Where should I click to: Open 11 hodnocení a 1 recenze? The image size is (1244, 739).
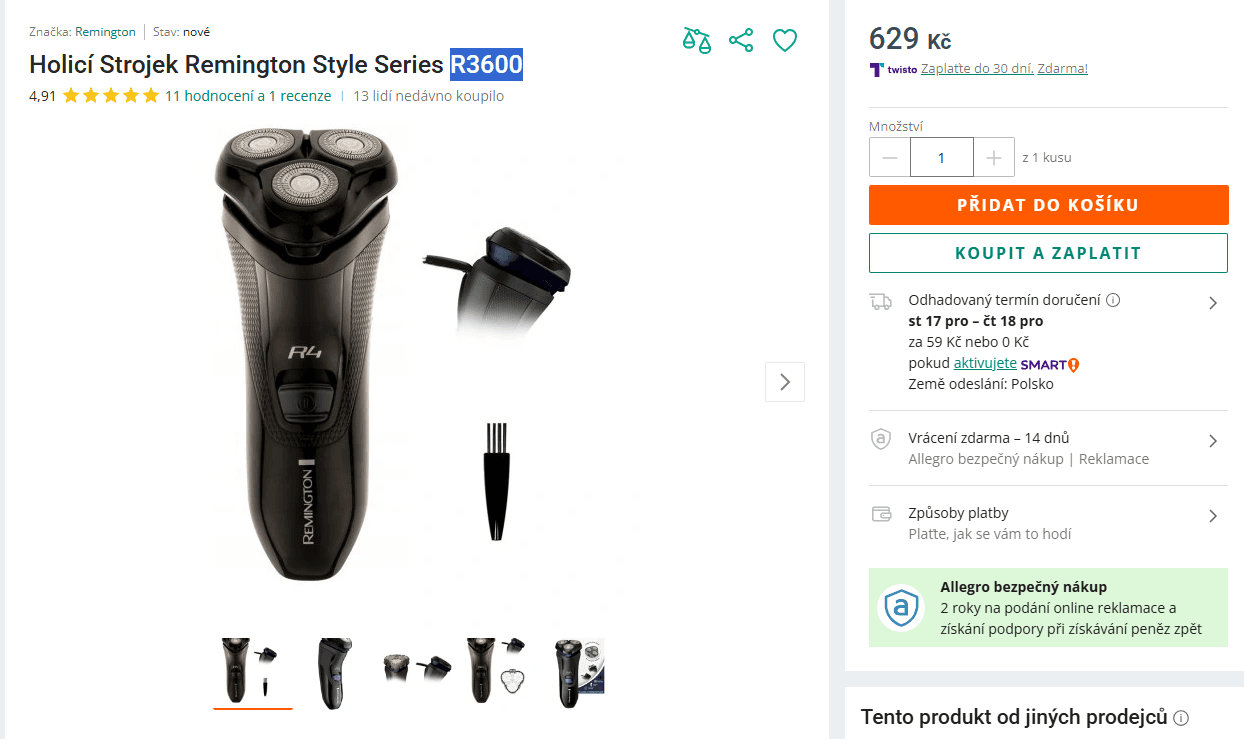pos(246,96)
